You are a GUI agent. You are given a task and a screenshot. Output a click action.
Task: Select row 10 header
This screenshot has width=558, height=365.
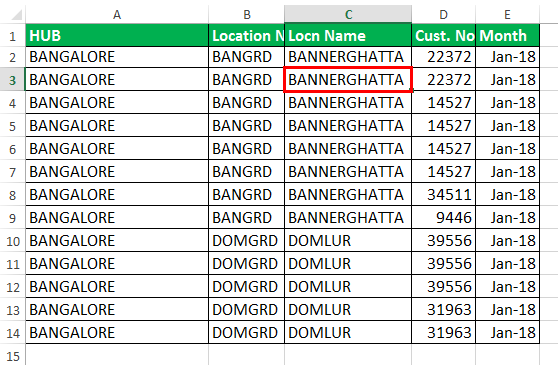coord(12,241)
